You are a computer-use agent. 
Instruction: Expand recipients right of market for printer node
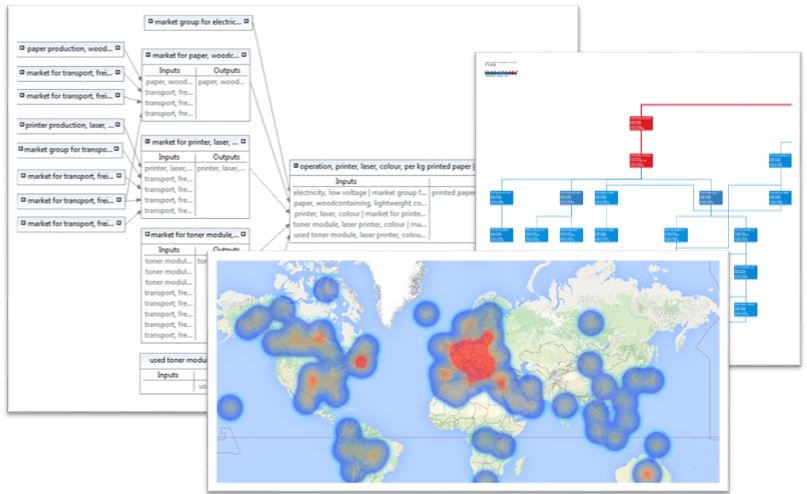point(244,143)
